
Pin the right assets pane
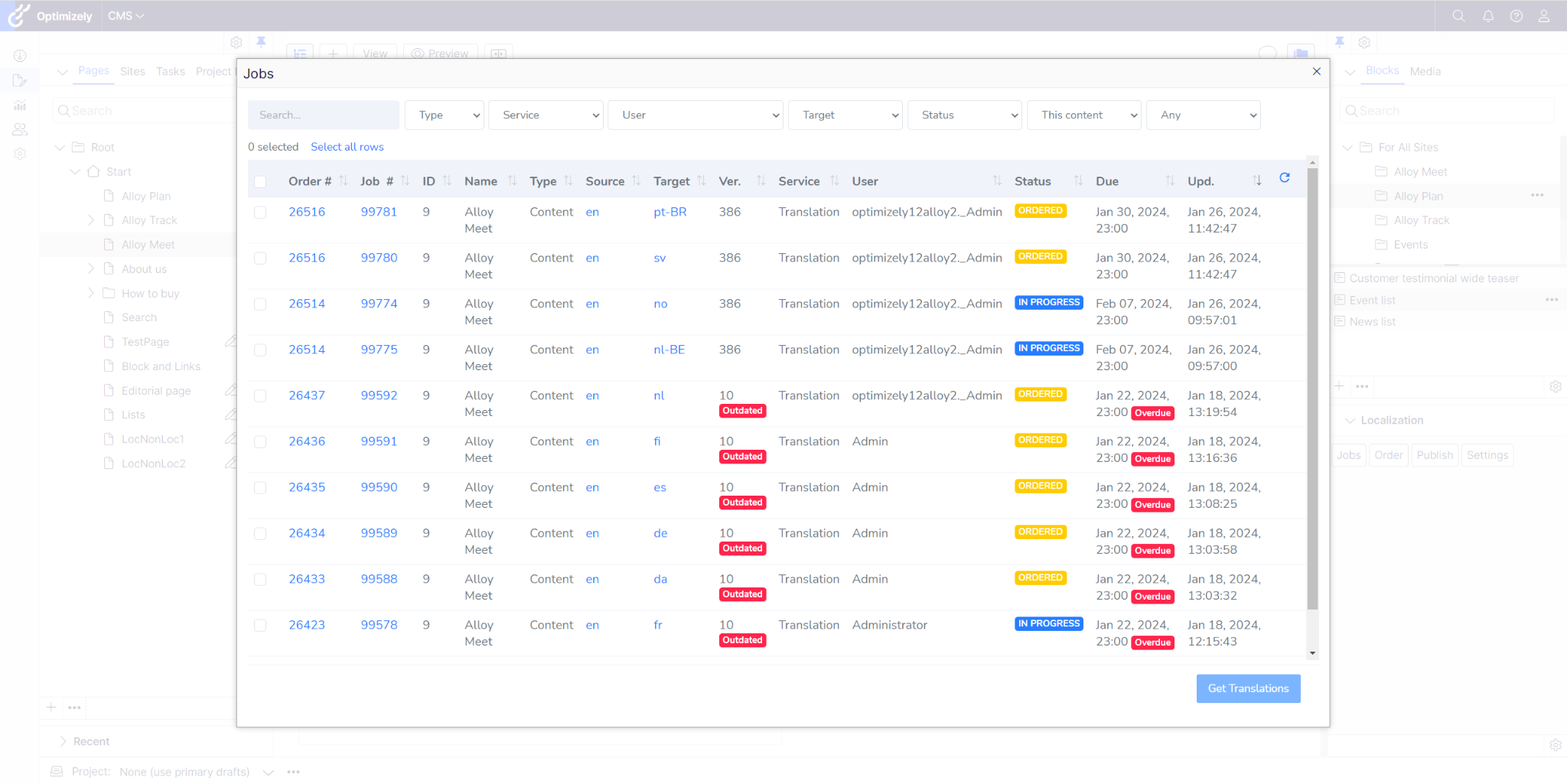click(1340, 42)
